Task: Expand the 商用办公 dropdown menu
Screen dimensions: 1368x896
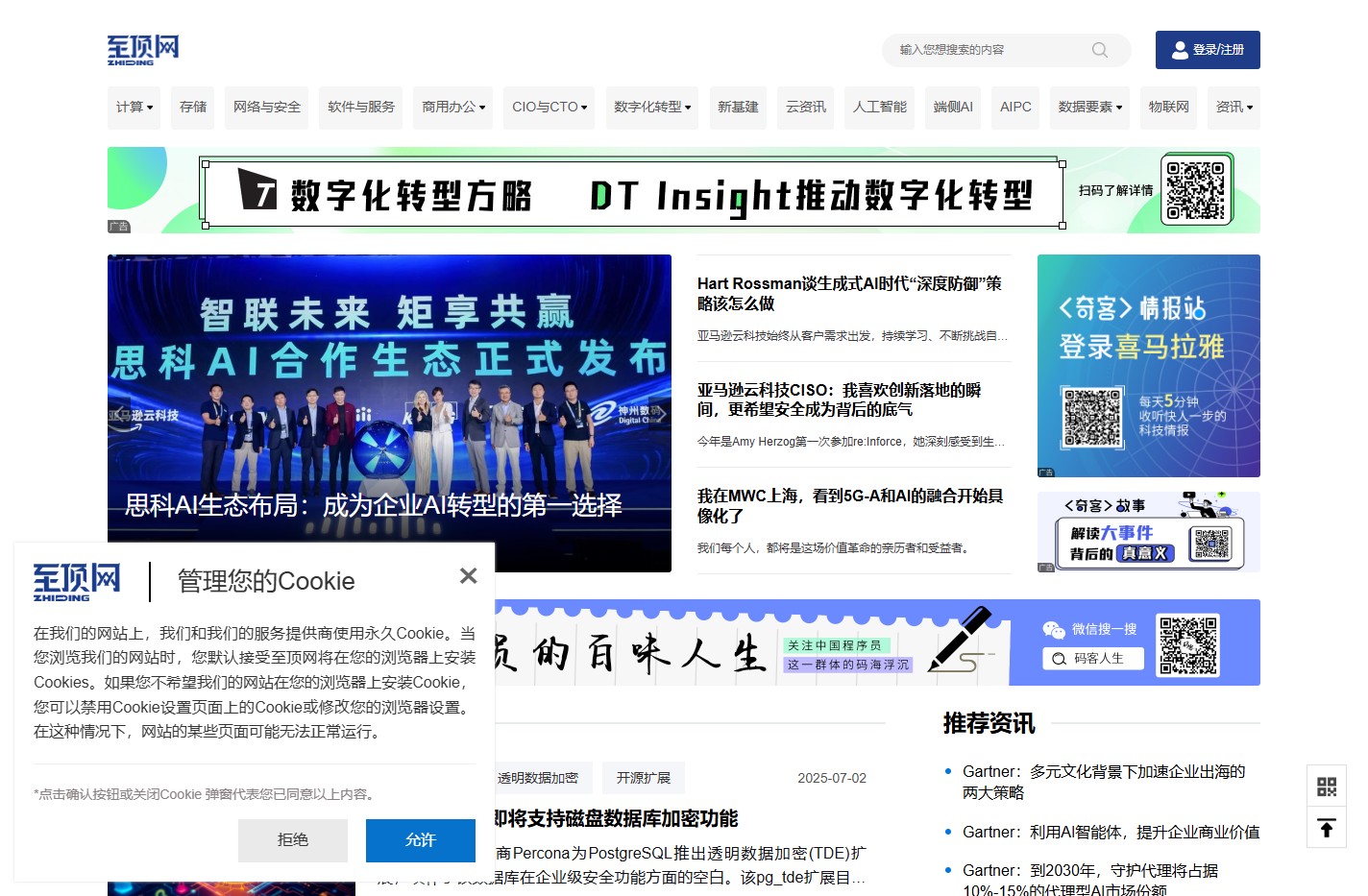Action: coord(453,108)
